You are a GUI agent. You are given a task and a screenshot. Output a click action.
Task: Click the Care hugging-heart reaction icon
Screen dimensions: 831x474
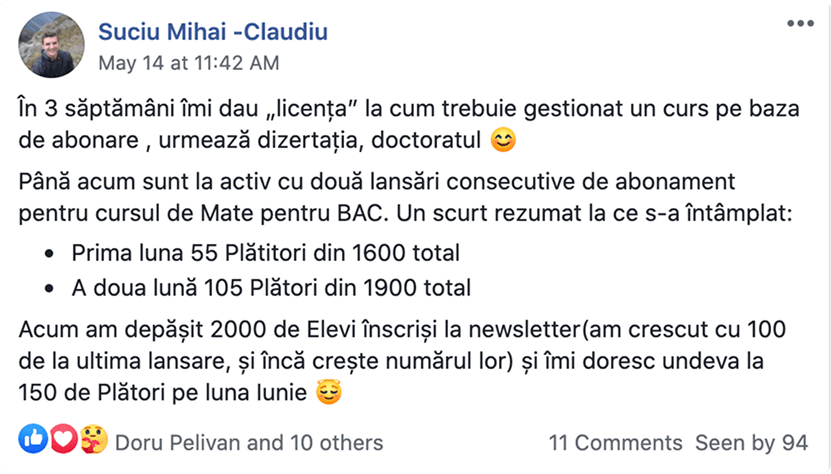[94, 439]
